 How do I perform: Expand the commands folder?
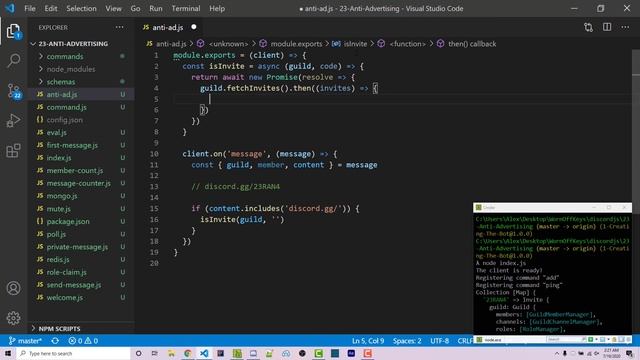[x=64, y=56]
